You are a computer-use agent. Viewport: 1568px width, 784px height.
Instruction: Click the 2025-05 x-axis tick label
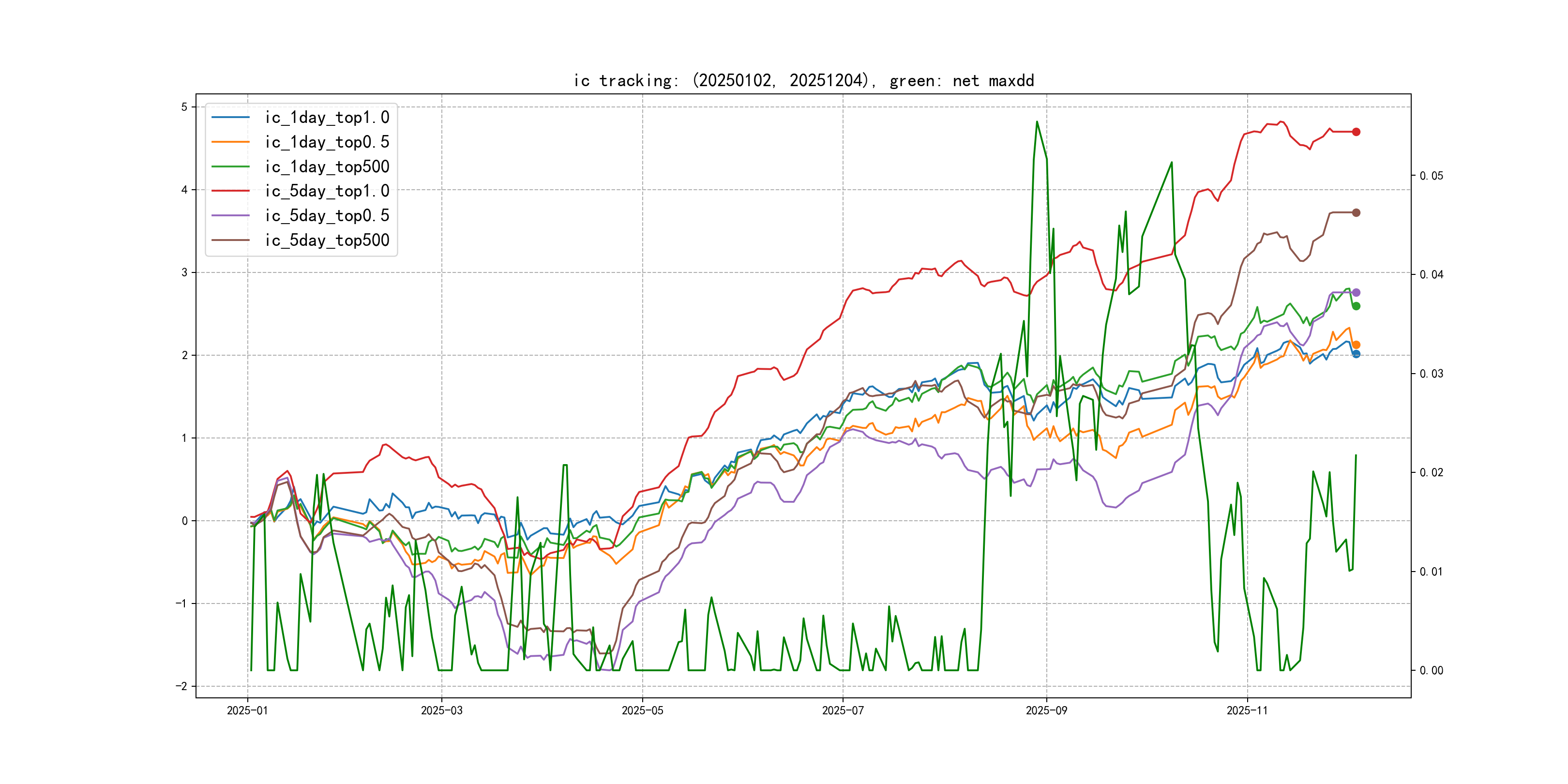click(642, 711)
